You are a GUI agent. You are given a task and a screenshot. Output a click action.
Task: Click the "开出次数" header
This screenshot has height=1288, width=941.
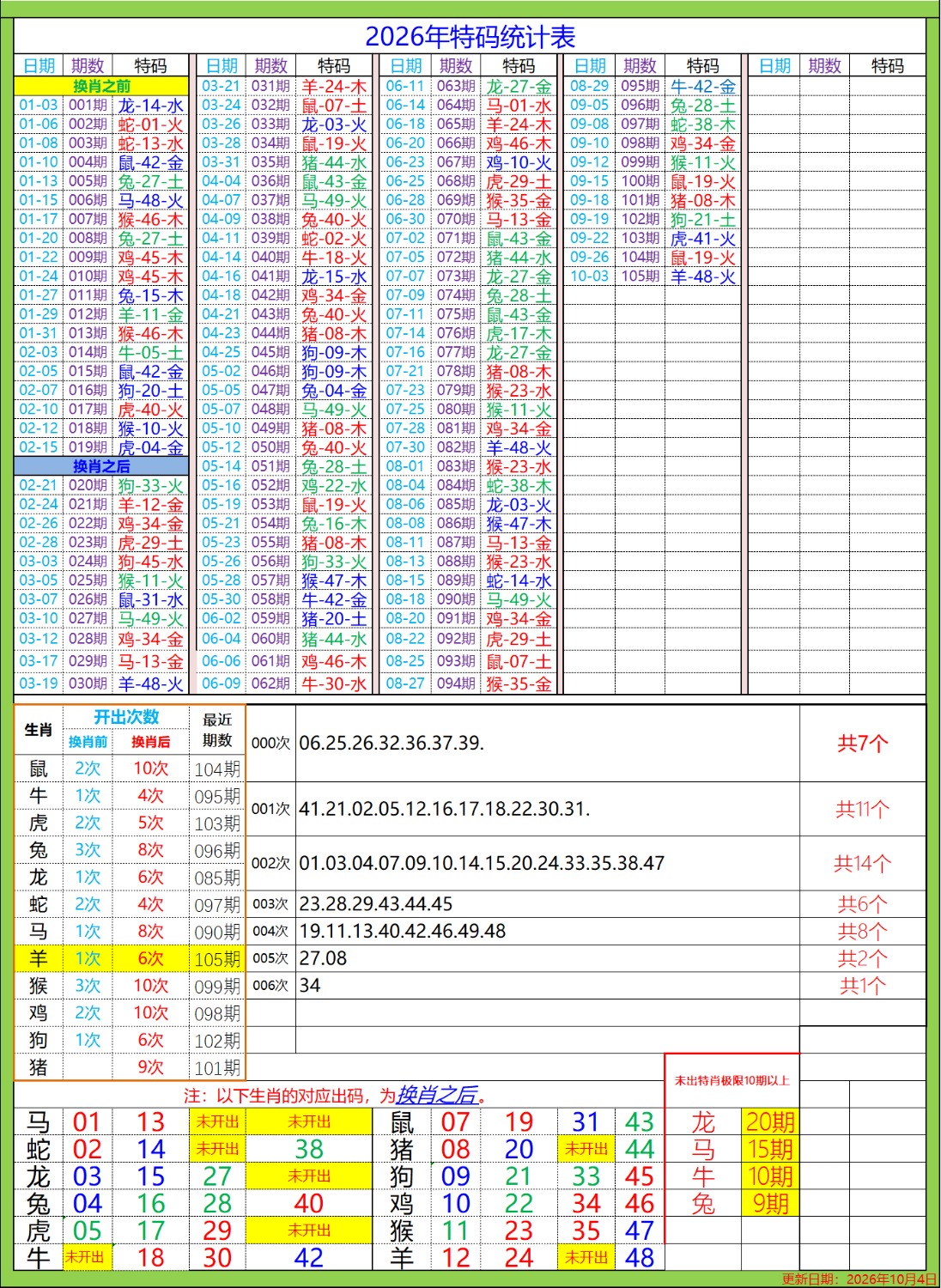tap(126, 717)
